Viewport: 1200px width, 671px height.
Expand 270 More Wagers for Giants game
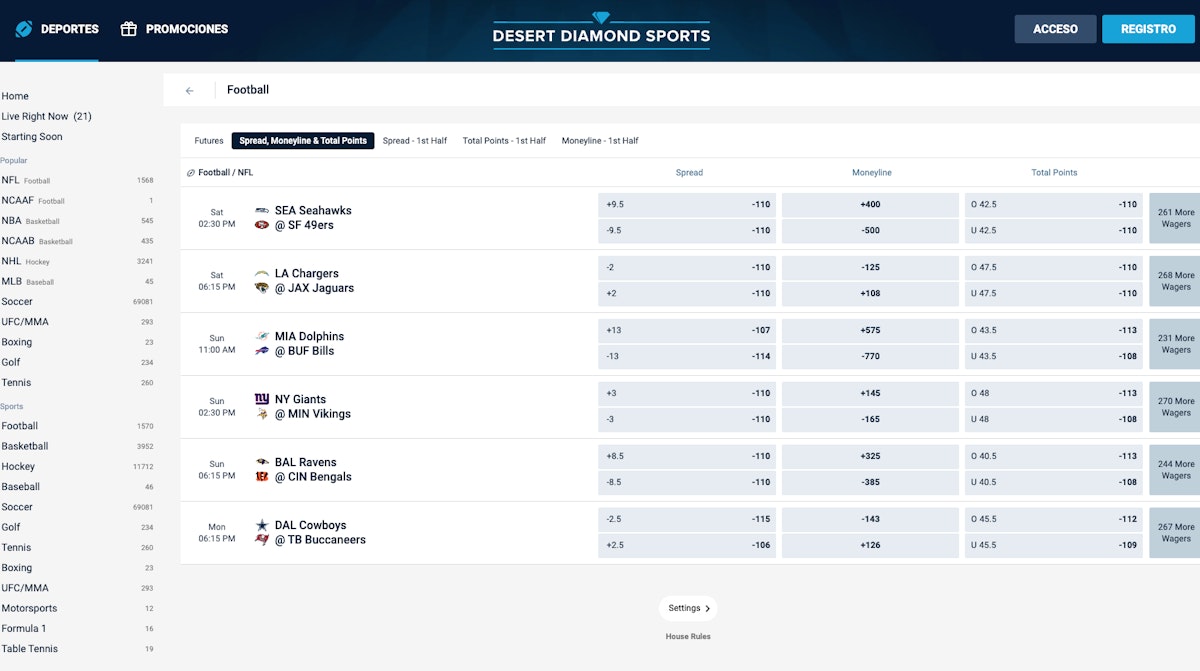(x=1175, y=407)
